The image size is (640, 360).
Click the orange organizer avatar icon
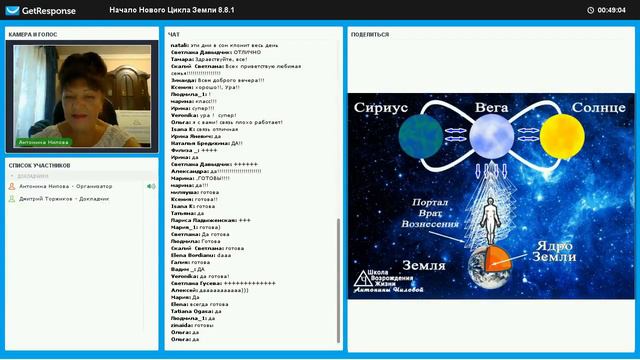point(12,187)
